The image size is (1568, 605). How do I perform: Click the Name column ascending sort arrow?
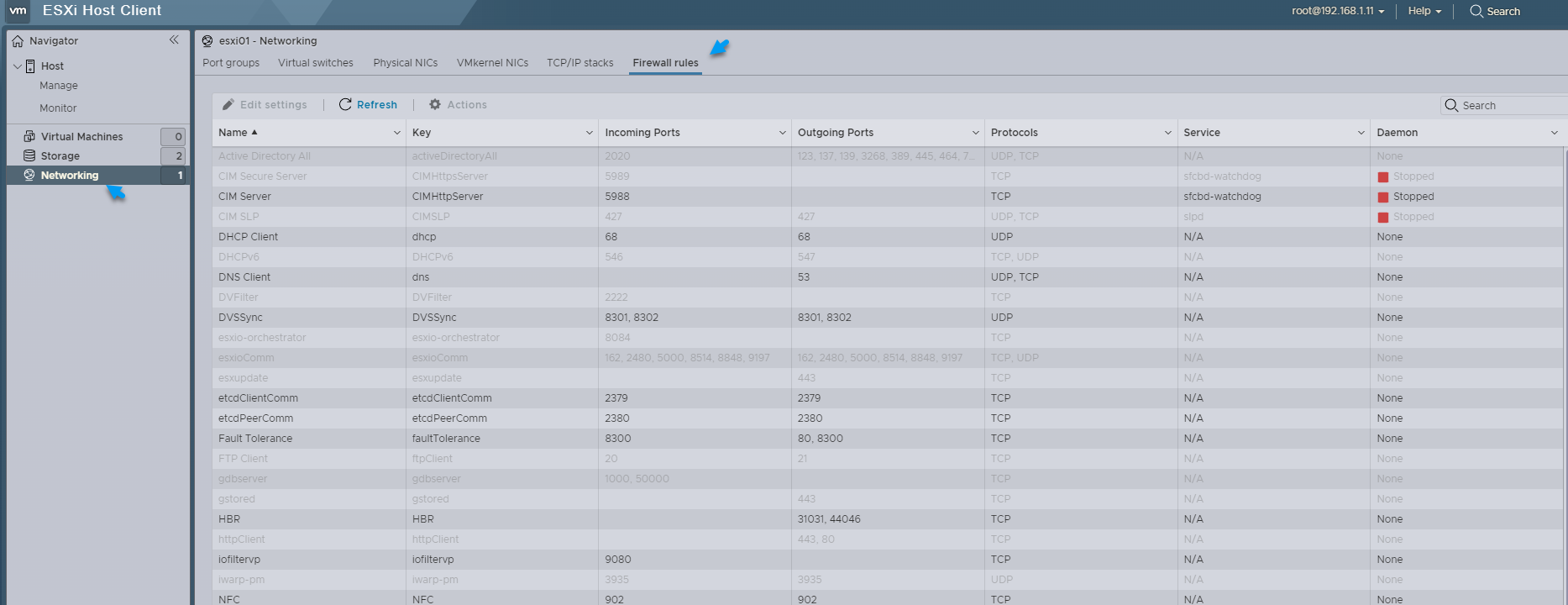254,132
